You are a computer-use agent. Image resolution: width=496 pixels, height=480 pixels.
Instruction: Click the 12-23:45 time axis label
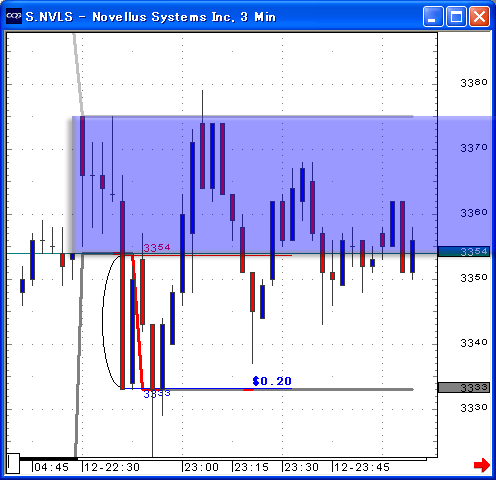pos(362,467)
